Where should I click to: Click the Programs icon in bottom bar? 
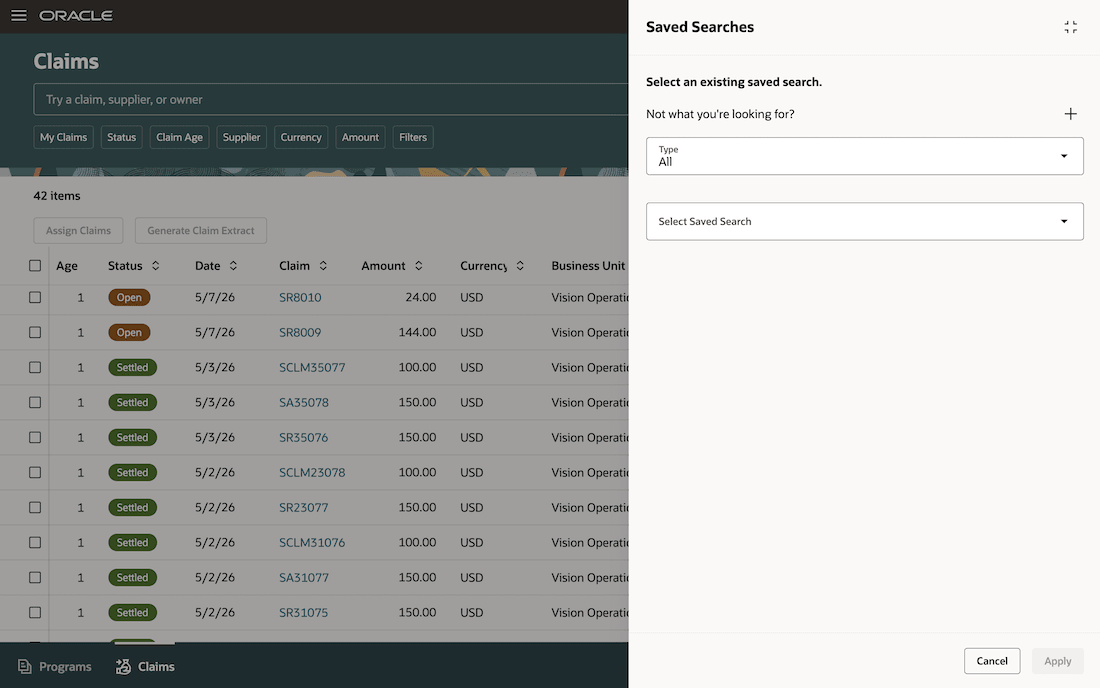(x=25, y=666)
